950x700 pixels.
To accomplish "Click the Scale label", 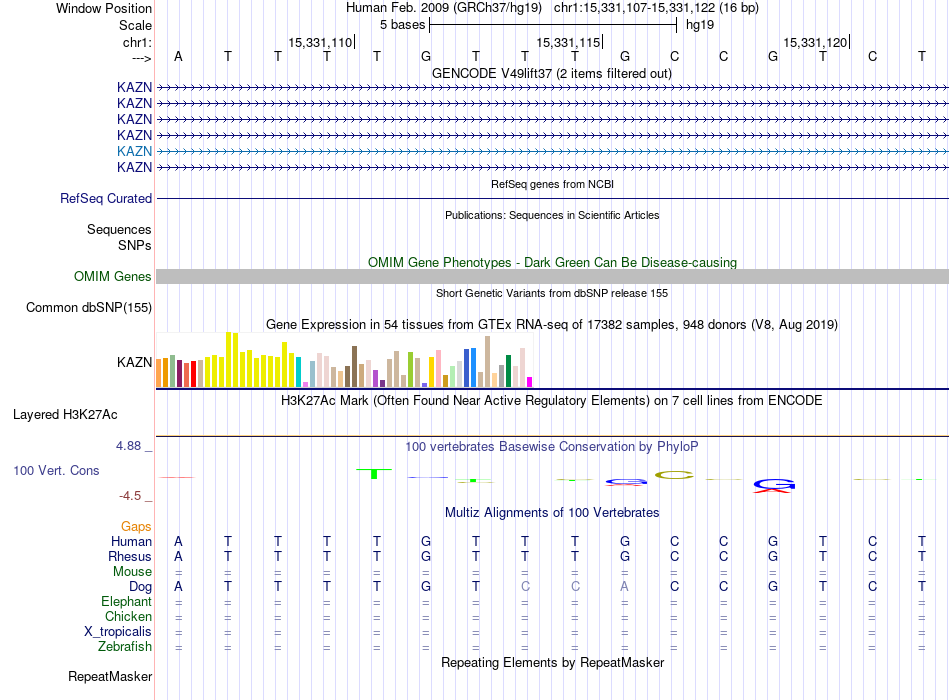I will (135, 25).
